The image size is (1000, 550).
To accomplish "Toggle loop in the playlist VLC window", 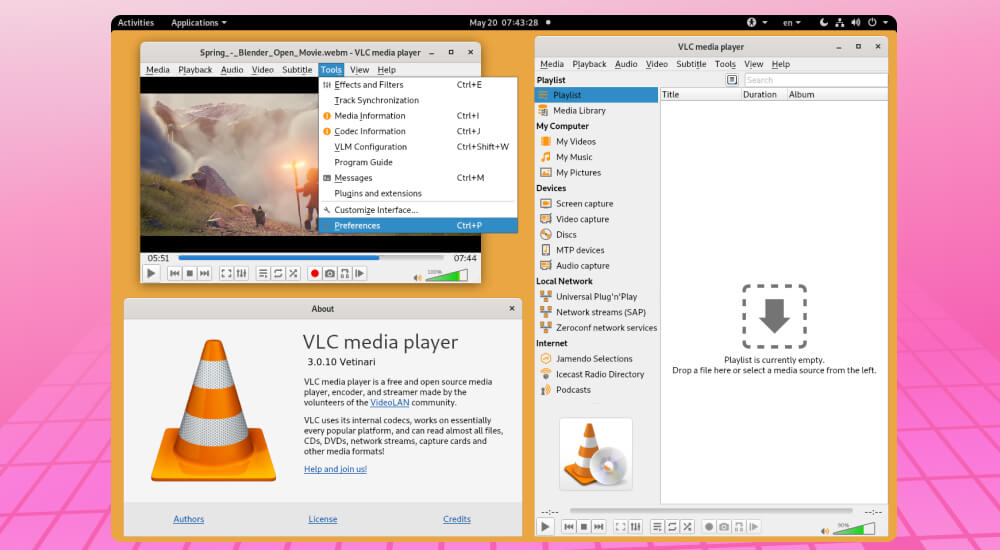I will pos(672,526).
